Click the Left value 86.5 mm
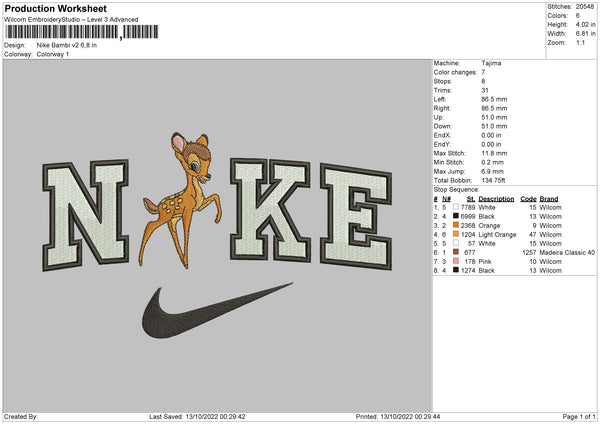The width and height of the screenshot is (600, 424). click(x=494, y=99)
